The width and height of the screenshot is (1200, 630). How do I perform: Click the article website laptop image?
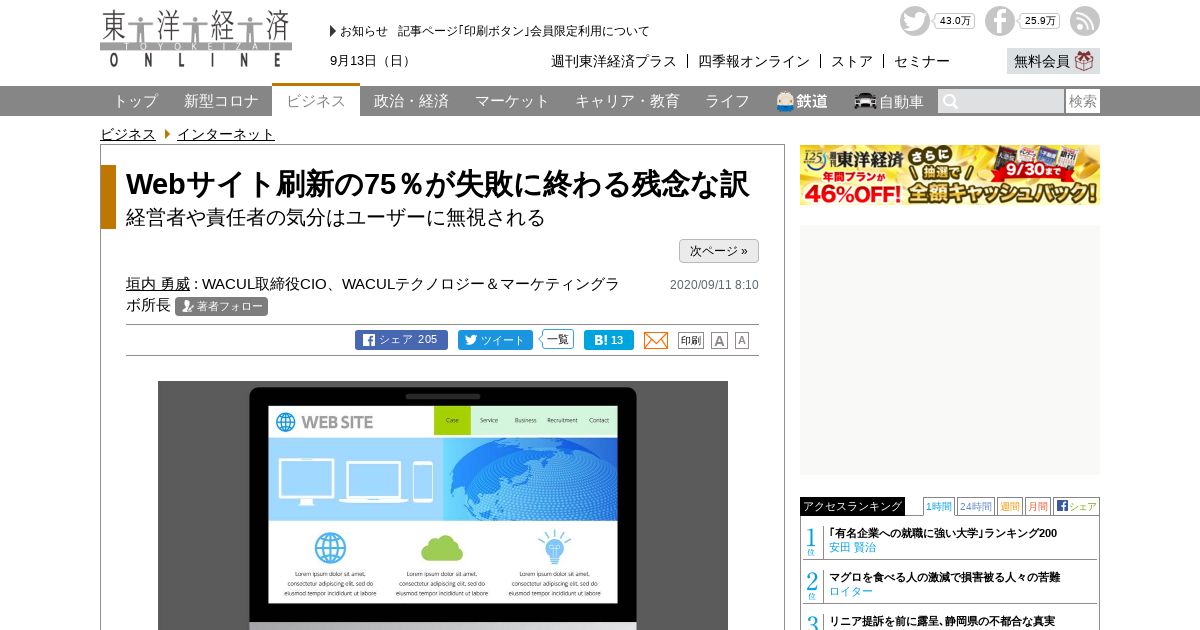tap(443, 505)
